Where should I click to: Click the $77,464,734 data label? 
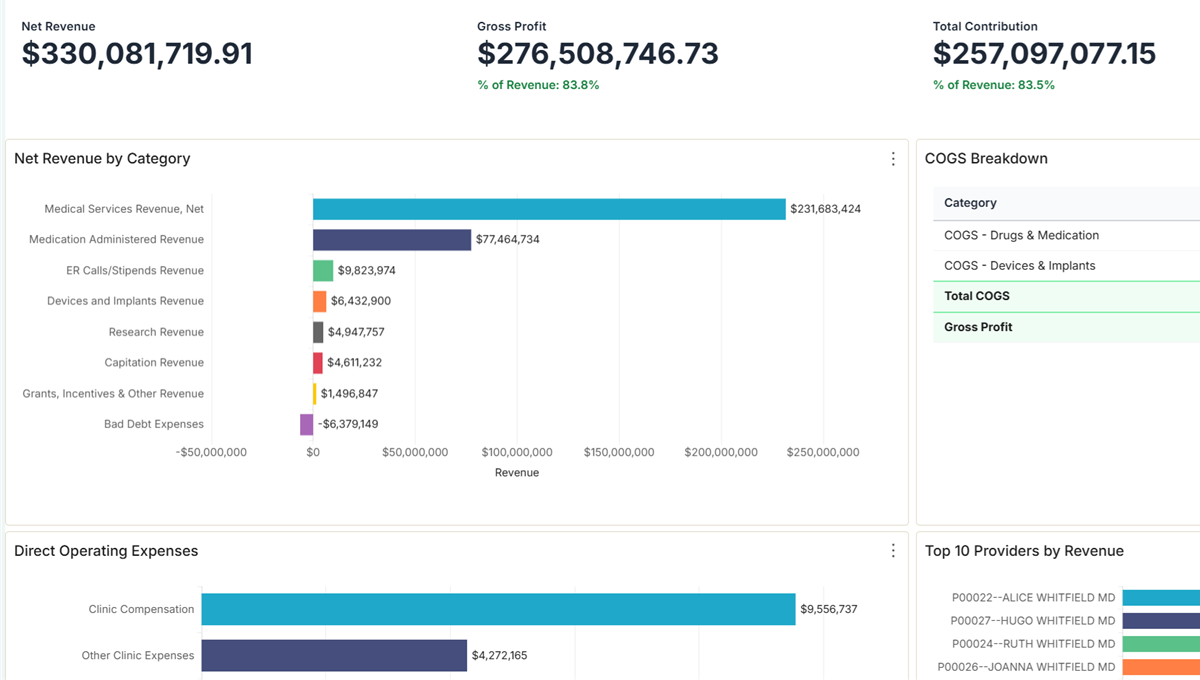coord(507,240)
